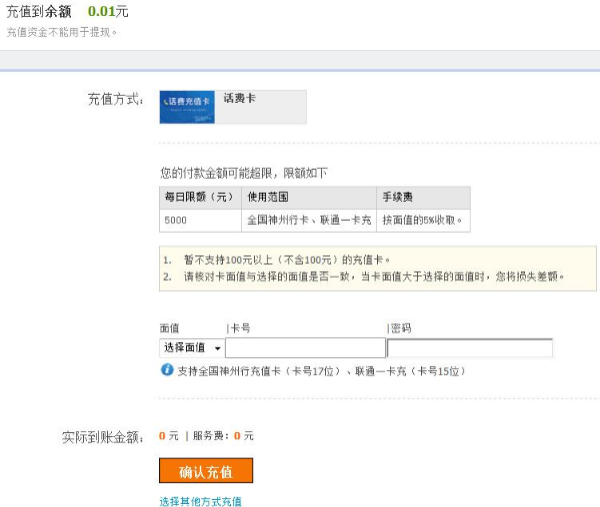Click the 每日限额(元) table header

pos(199,197)
